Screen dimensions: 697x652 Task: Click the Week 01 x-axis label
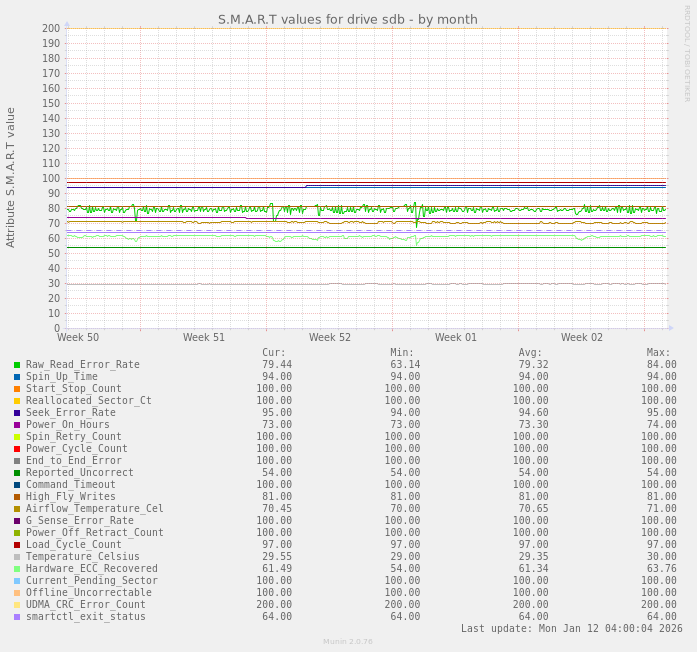(456, 337)
